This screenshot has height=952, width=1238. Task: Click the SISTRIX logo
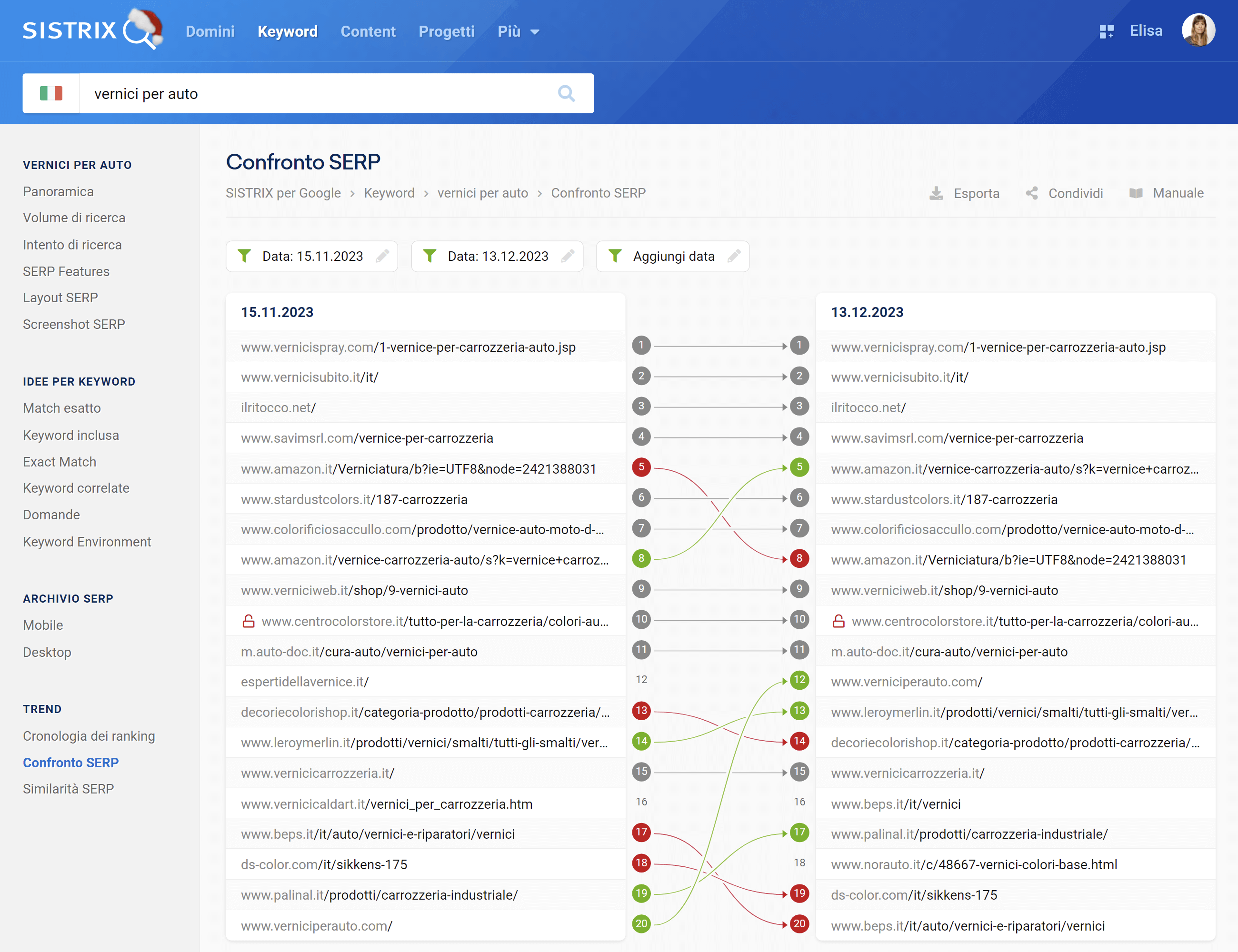click(92, 30)
